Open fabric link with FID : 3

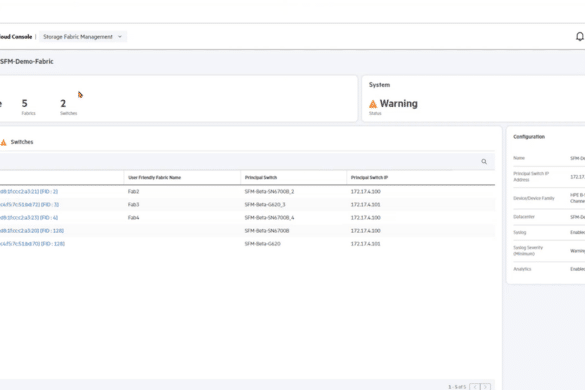point(29,205)
